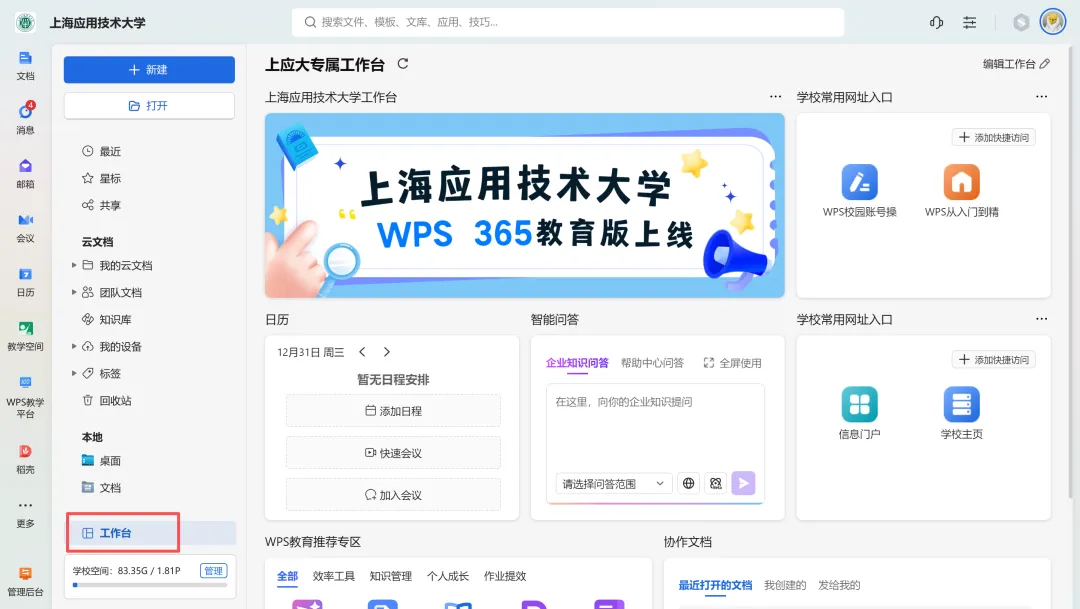The image size is (1080, 609).
Task: Click 编辑工作台 link
Action: click(1016, 64)
